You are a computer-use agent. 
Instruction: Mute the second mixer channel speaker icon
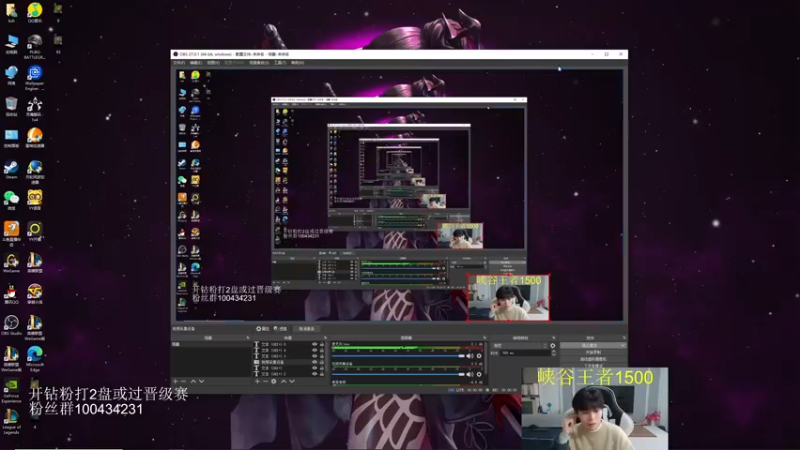pyautogui.click(x=470, y=374)
